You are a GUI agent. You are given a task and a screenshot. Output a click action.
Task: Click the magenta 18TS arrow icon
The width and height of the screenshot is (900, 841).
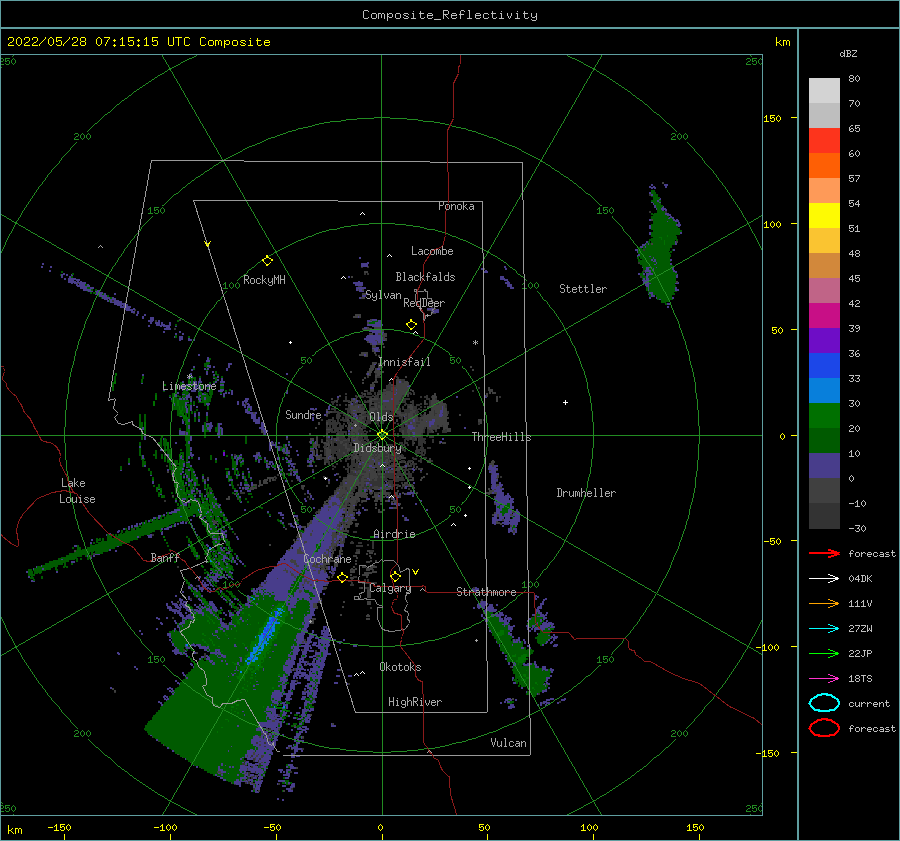(x=824, y=678)
